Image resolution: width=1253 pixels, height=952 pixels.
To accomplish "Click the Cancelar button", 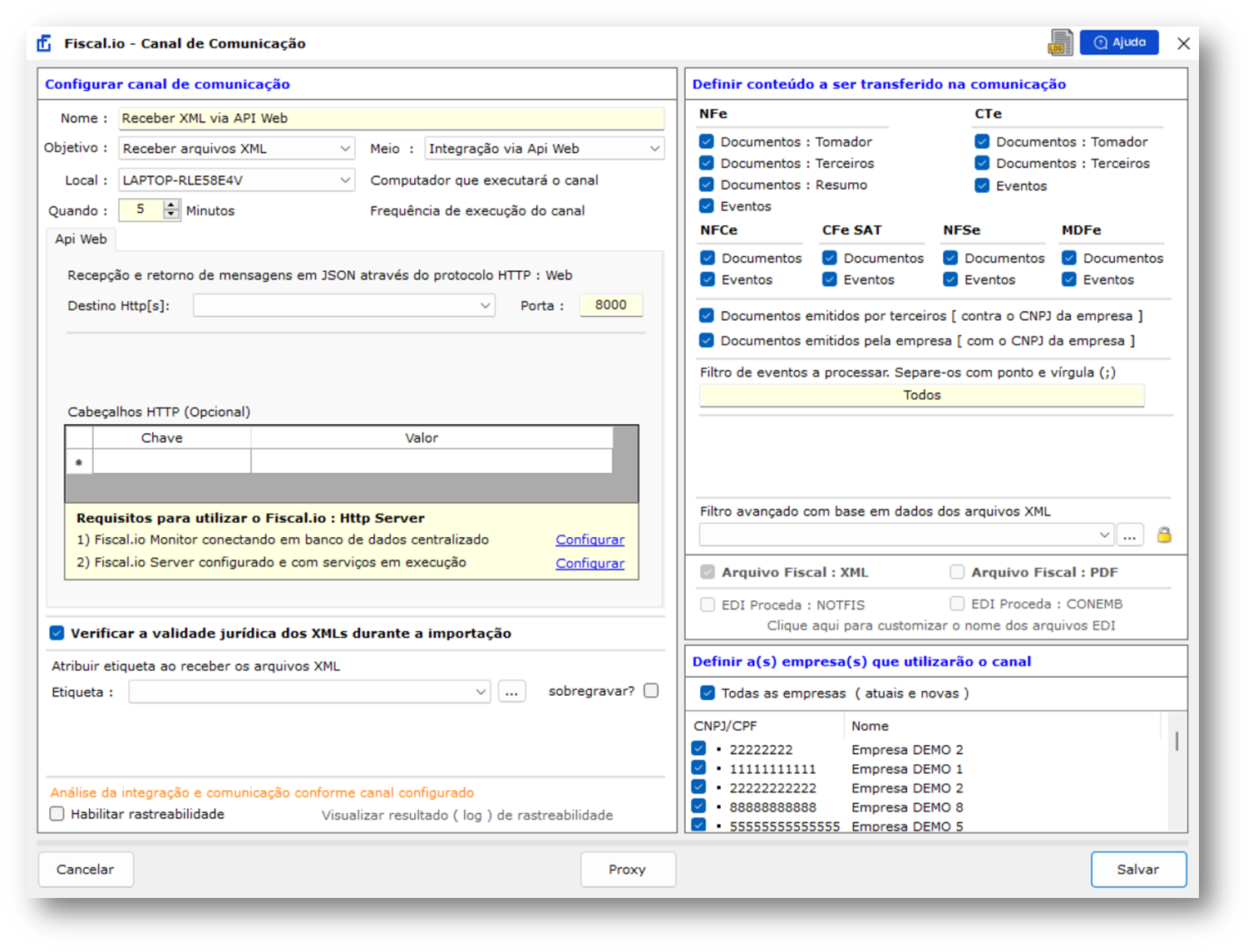I will [86, 869].
